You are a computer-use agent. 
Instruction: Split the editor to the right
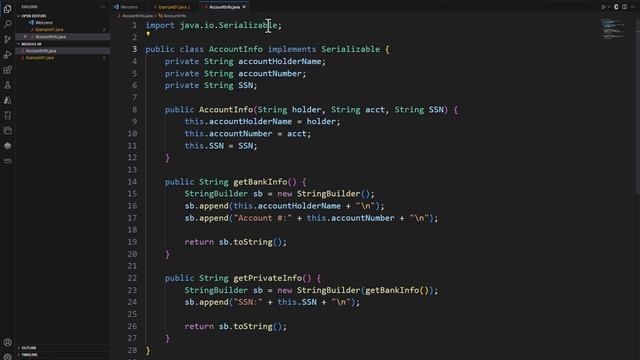624,7
